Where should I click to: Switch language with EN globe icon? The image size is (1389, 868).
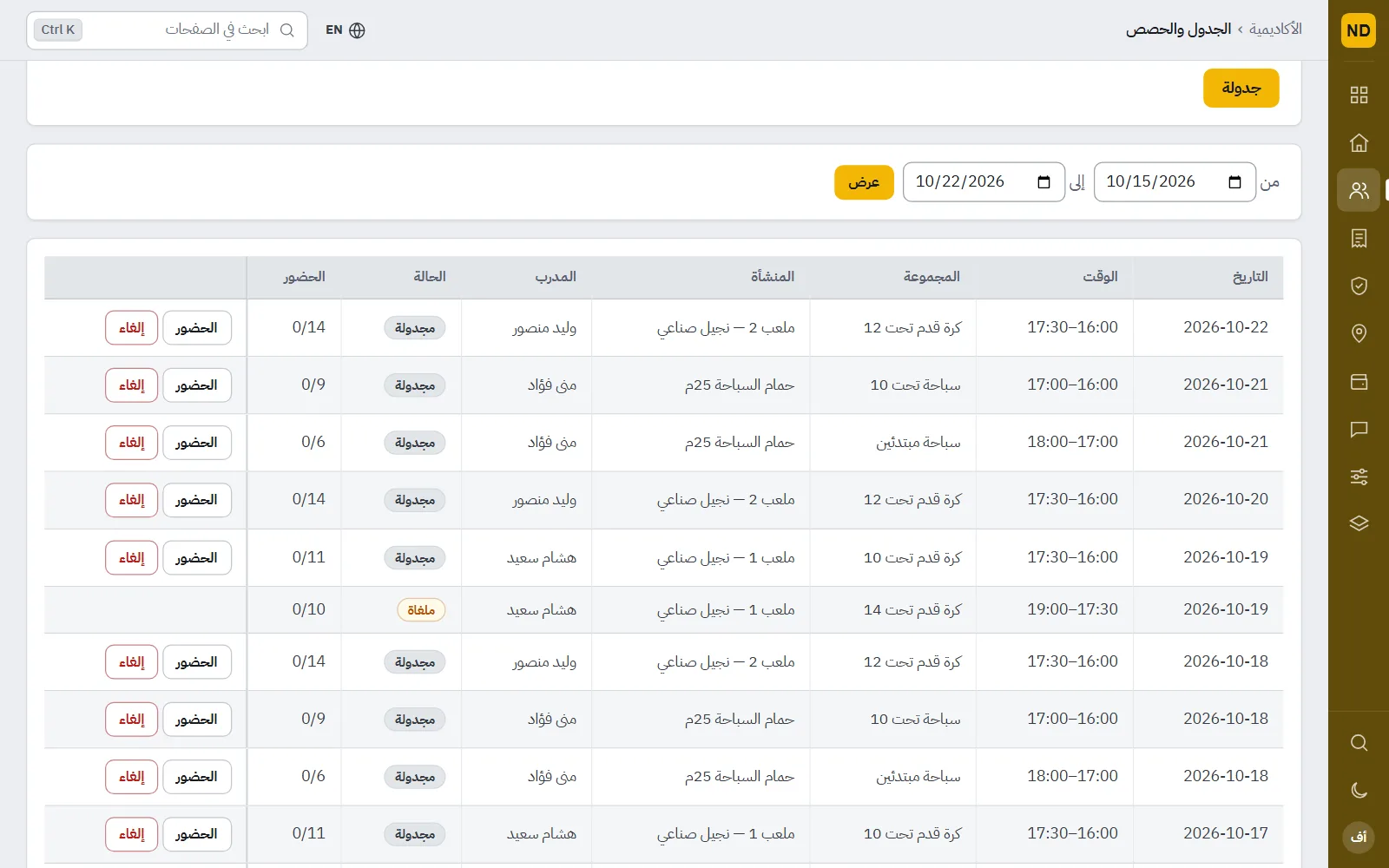click(346, 30)
